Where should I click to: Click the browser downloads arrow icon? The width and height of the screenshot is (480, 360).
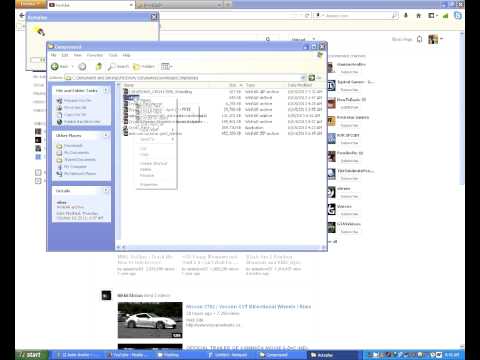coord(406,15)
